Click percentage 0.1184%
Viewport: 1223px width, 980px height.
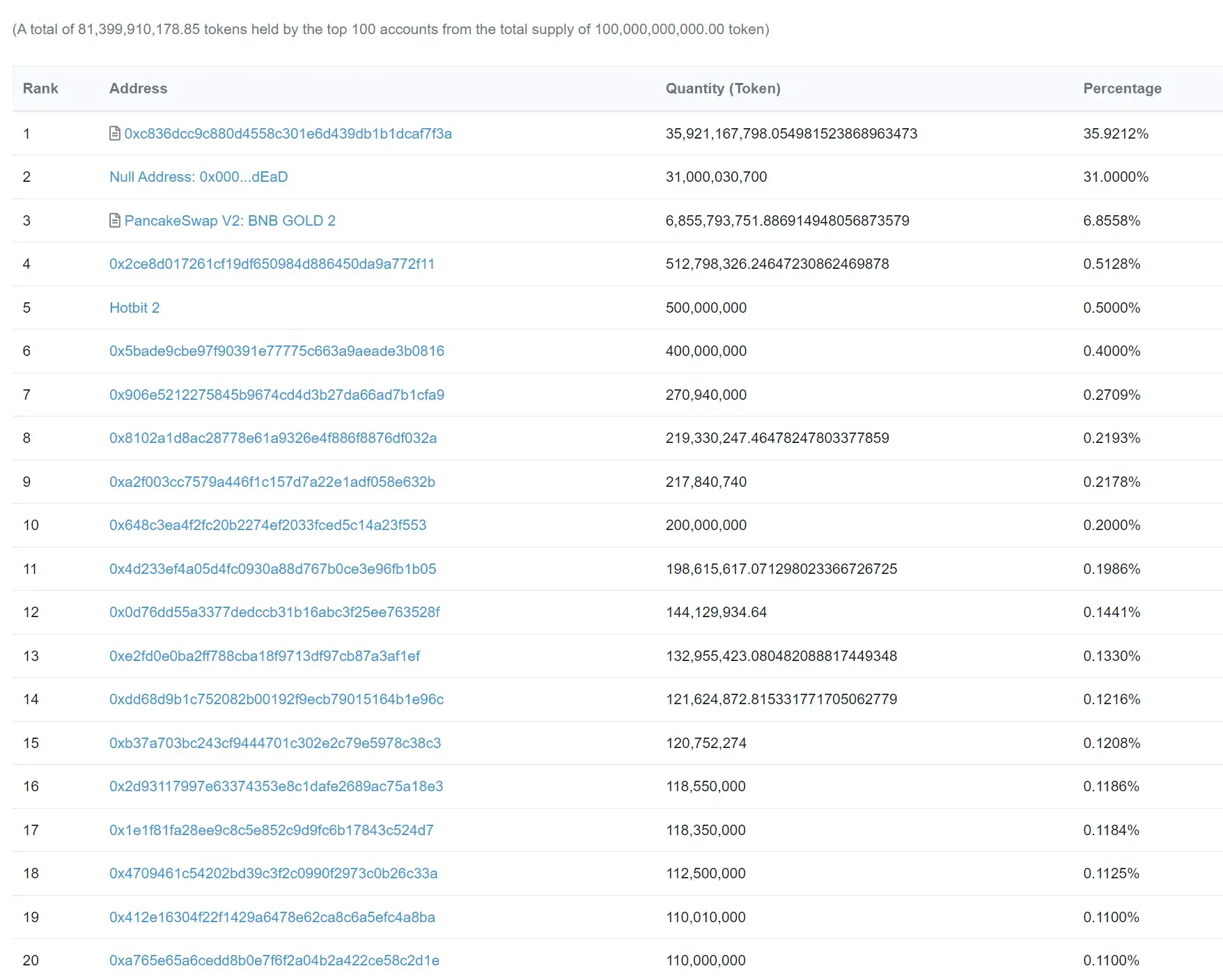(1112, 830)
